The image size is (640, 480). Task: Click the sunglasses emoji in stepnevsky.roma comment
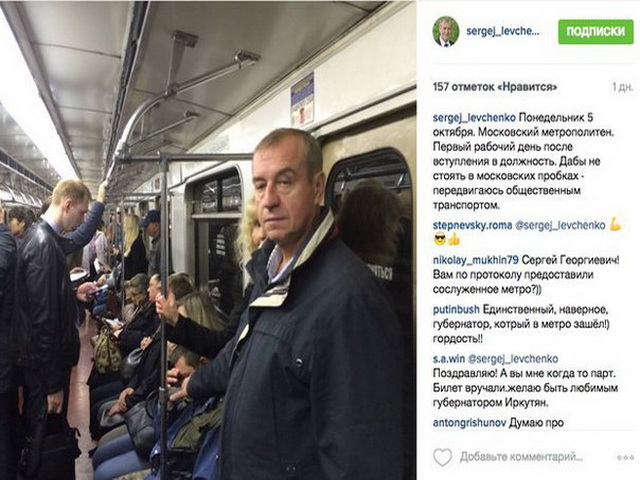[440, 240]
